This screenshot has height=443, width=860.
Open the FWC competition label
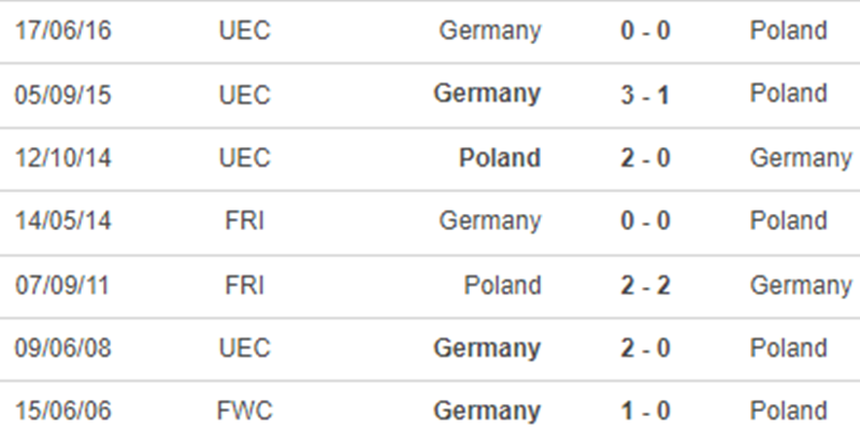(245, 411)
